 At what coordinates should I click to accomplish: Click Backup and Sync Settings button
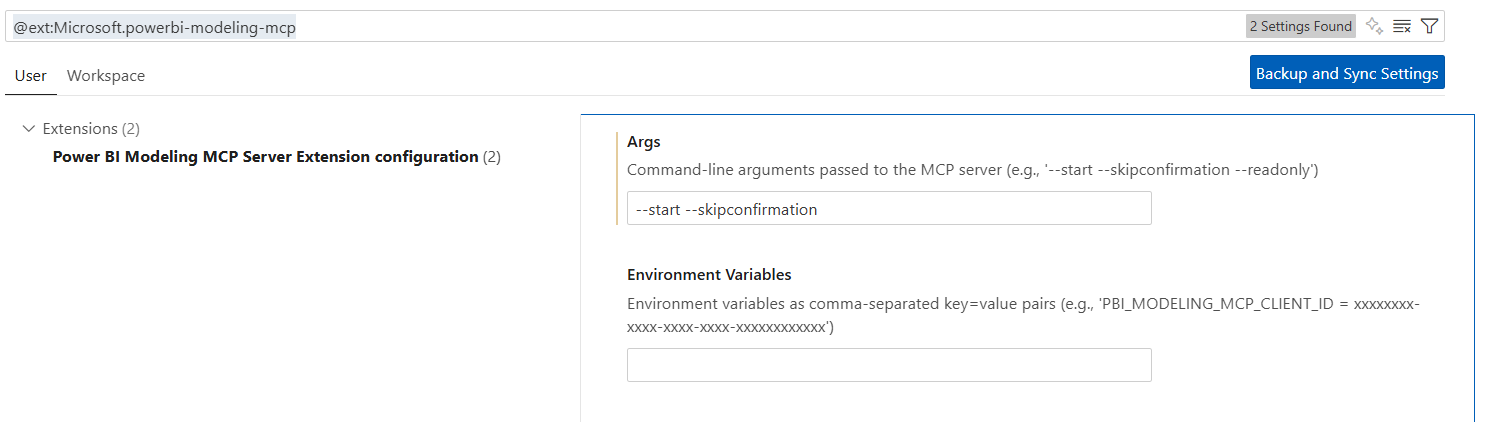tap(1346, 73)
